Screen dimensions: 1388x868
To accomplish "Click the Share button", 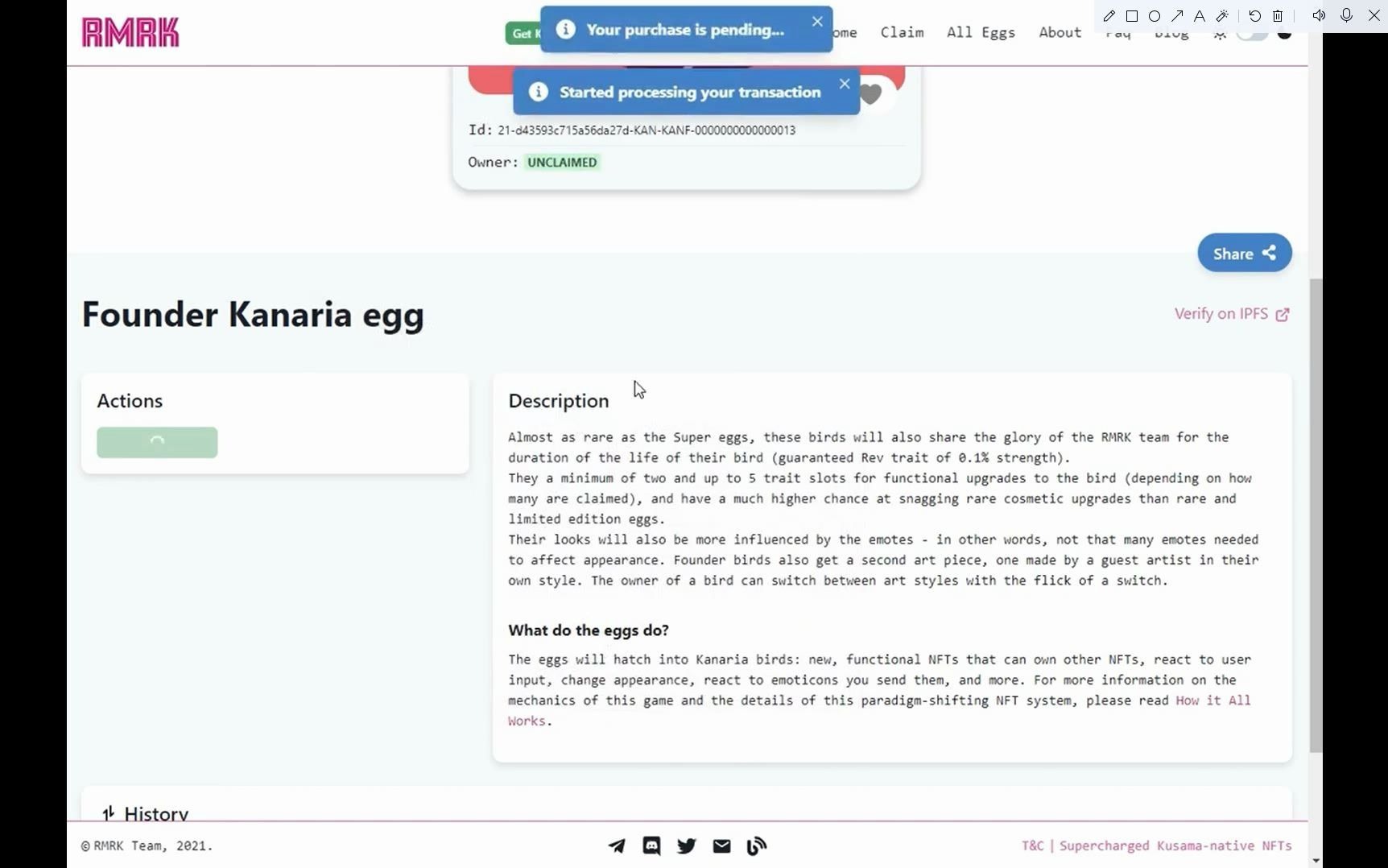I will coord(1244,253).
